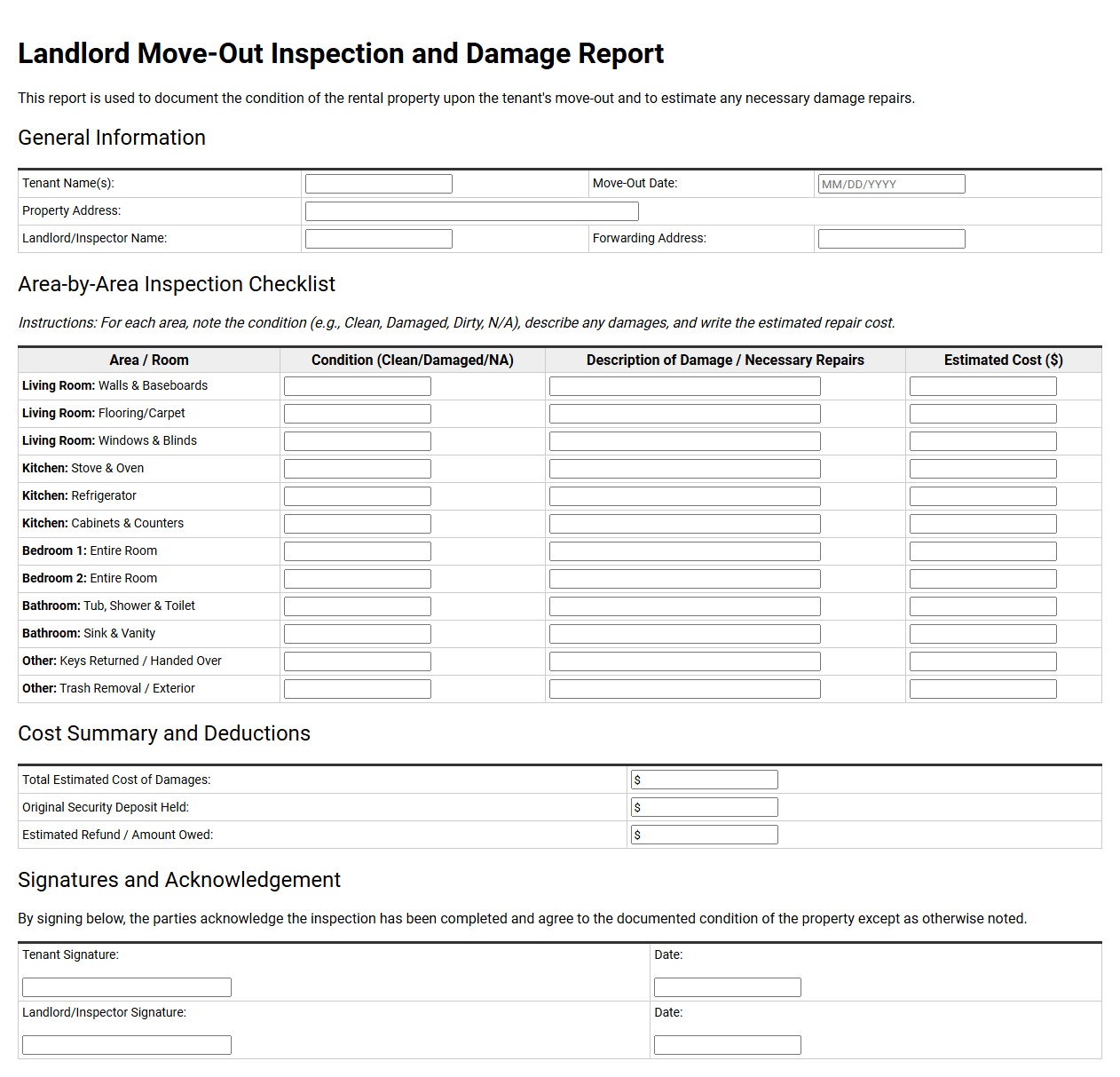The height and width of the screenshot is (1077, 1120).
Task: Click the Tenant Signature input field
Action: coord(127,987)
